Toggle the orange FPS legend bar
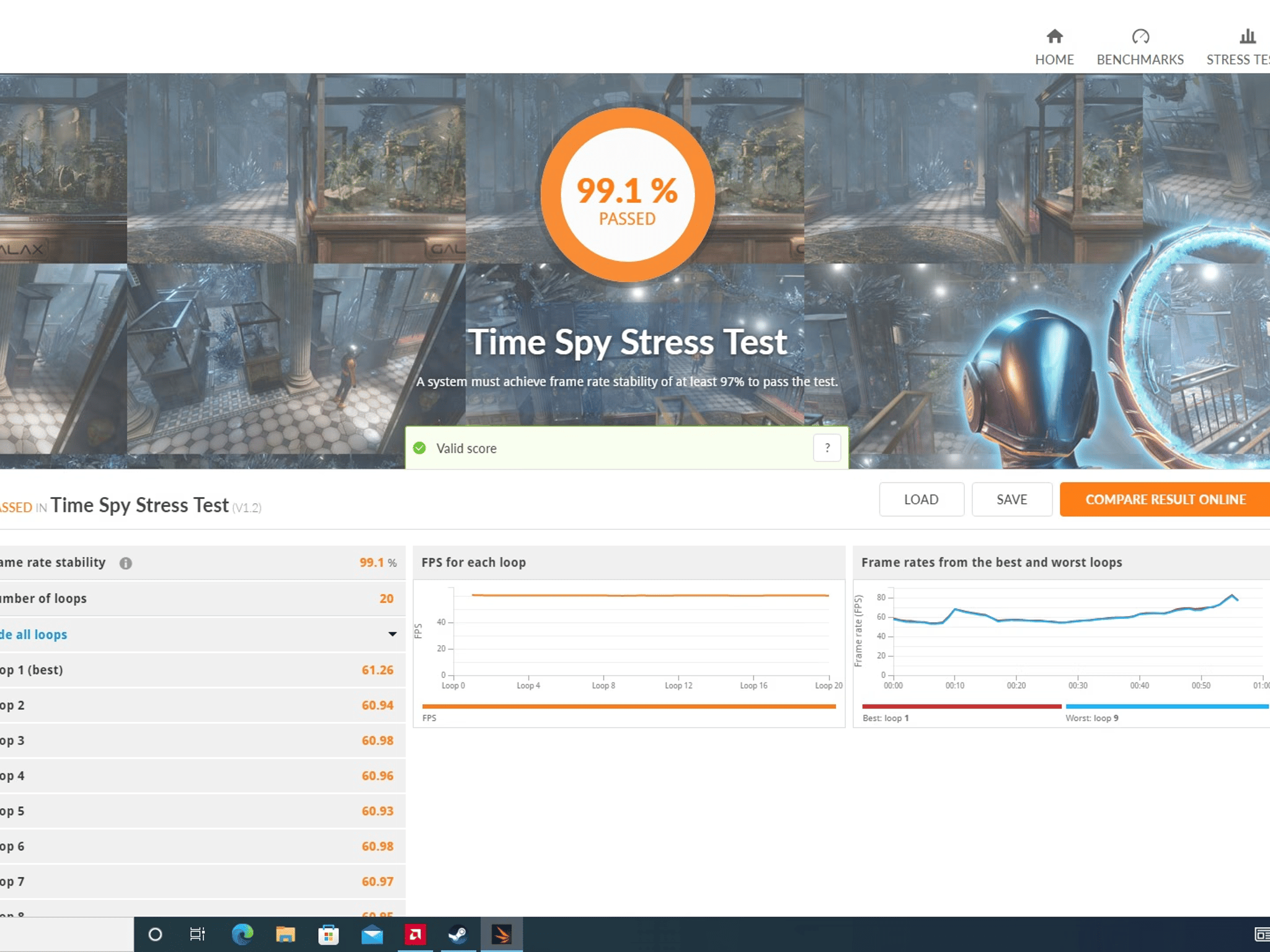The height and width of the screenshot is (952, 1270). pos(629,707)
